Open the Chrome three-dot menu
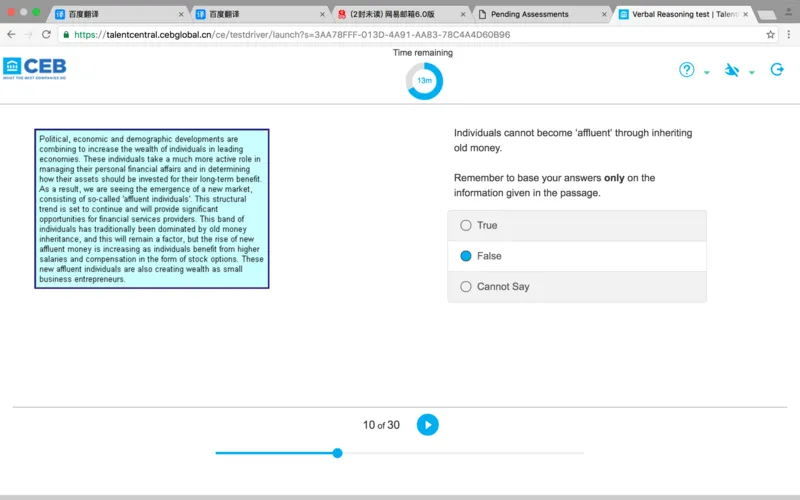Viewport: 800px width, 500px height. click(x=790, y=34)
